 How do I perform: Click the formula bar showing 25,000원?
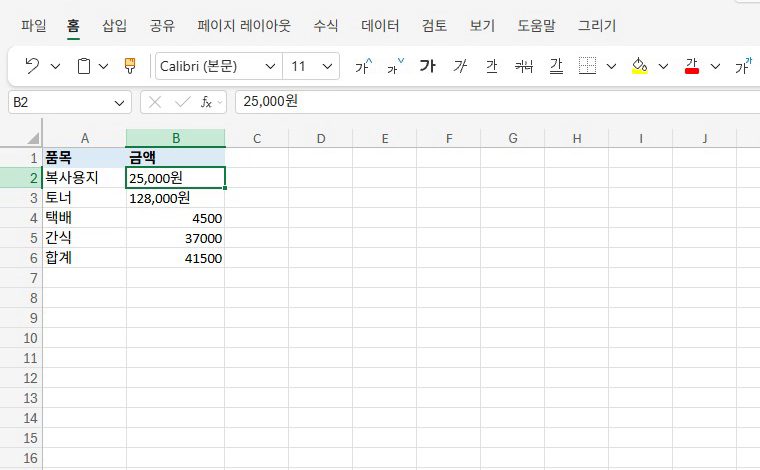[x=497, y=102]
